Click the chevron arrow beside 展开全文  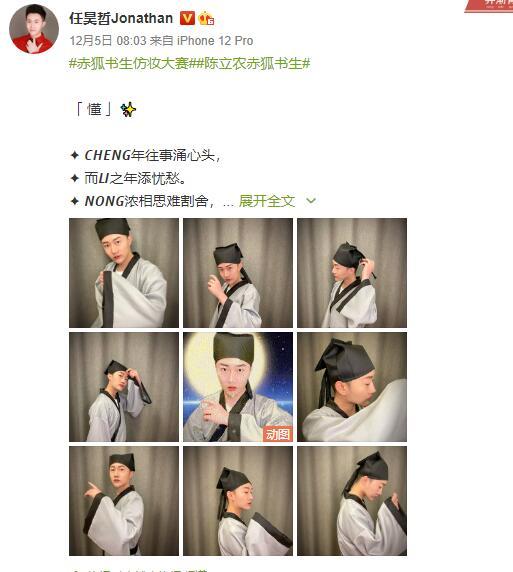point(311,201)
